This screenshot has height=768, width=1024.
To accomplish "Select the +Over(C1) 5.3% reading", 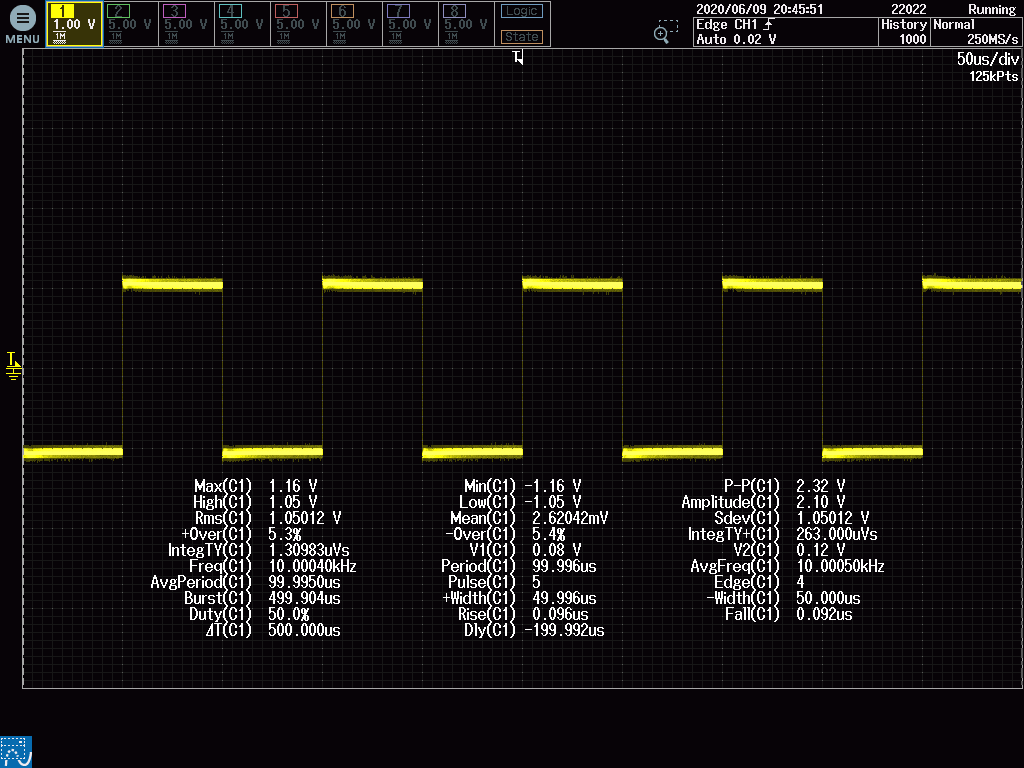I will [x=241, y=534].
